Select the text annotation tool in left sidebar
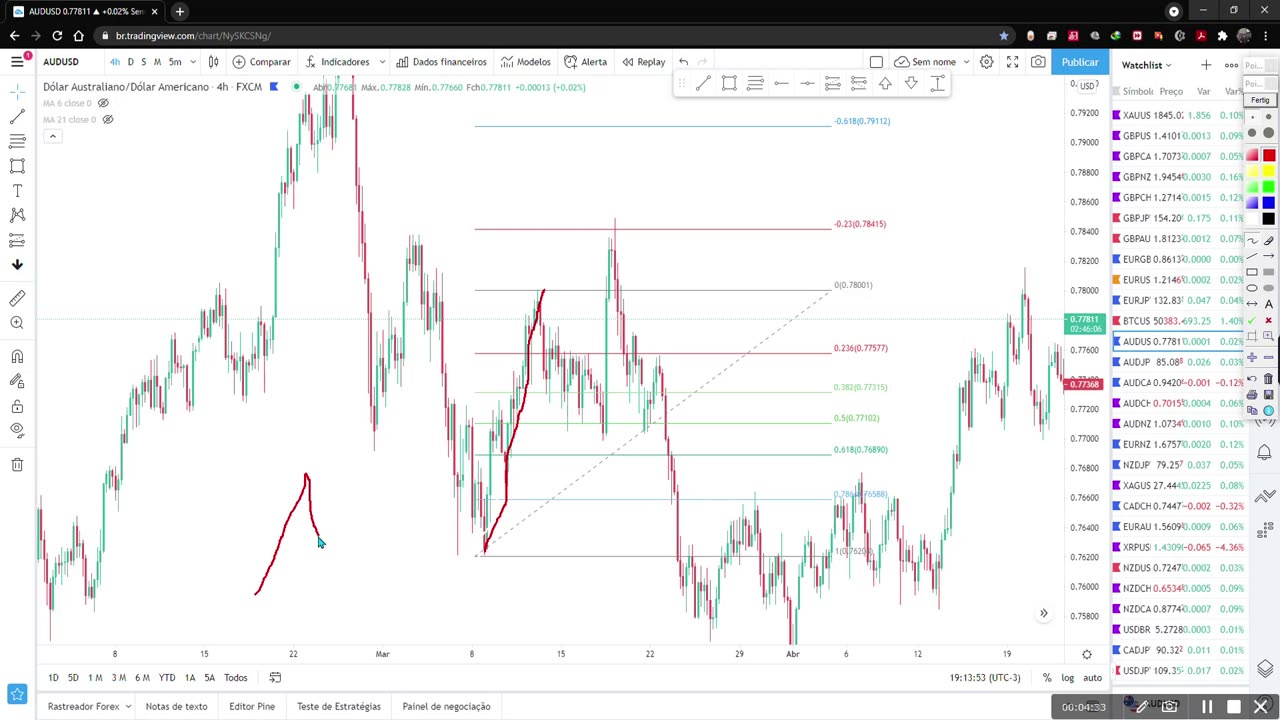 [x=17, y=191]
